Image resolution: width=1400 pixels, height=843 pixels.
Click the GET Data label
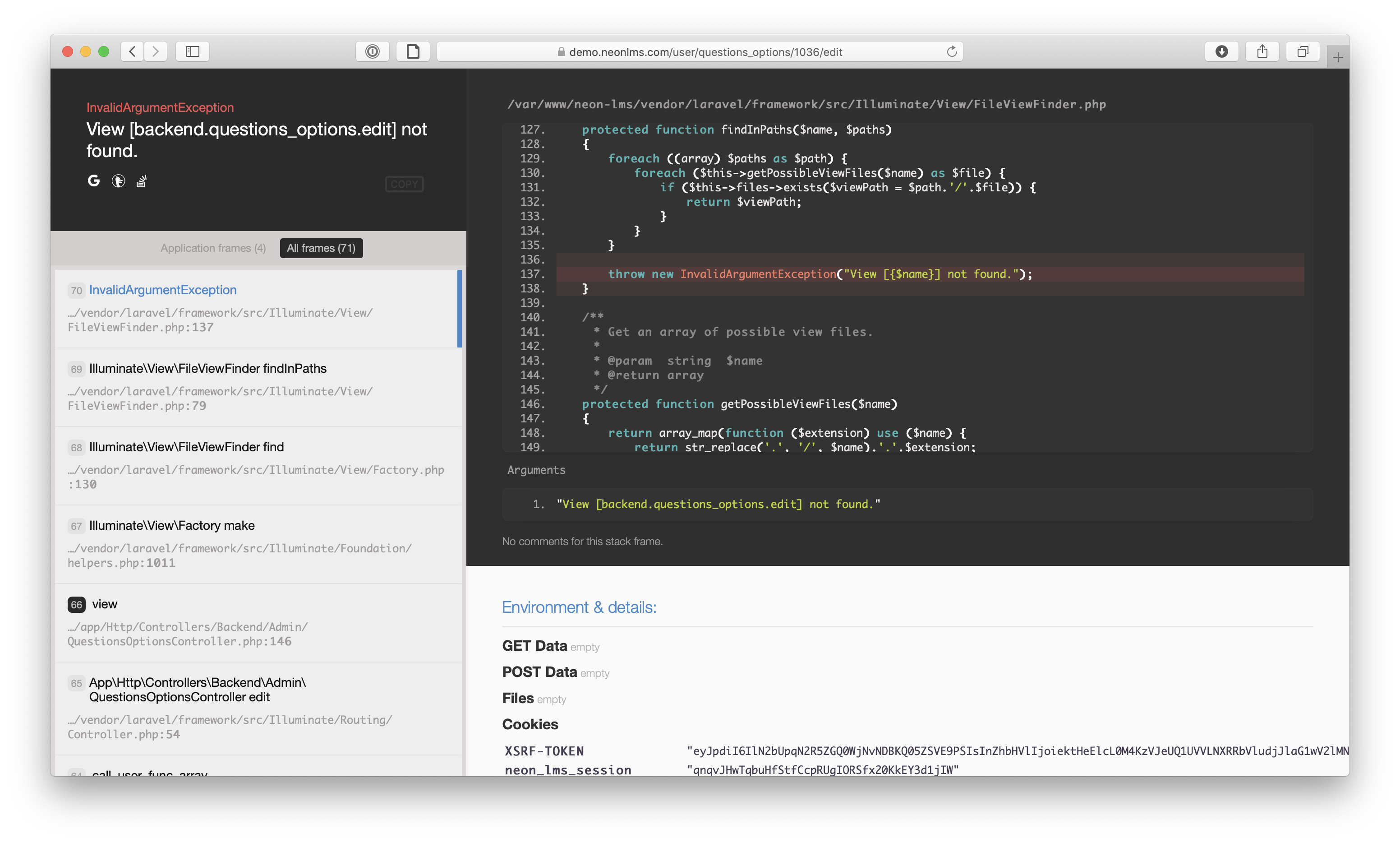tap(534, 646)
